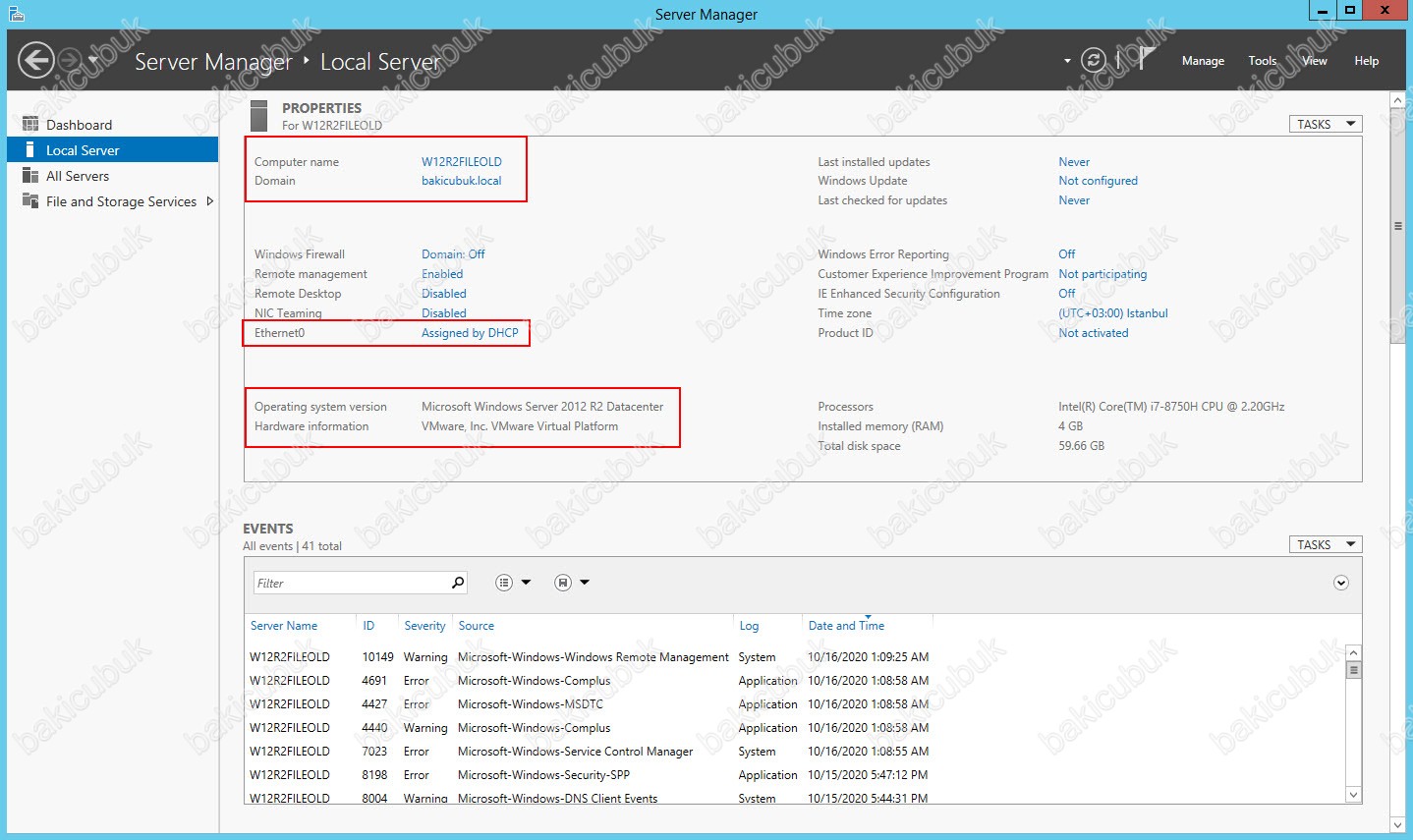The image size is (1413, 840).
Task: Sort events by Severity column
Action: (x=424, y=626)
